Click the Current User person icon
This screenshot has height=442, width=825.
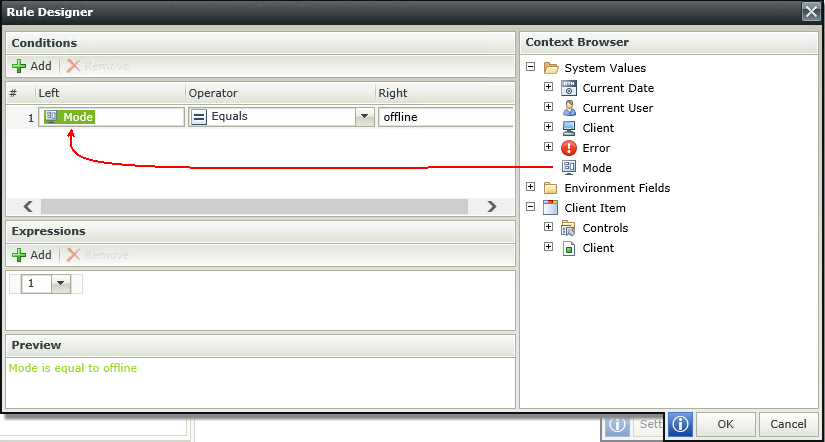point(569,108)
